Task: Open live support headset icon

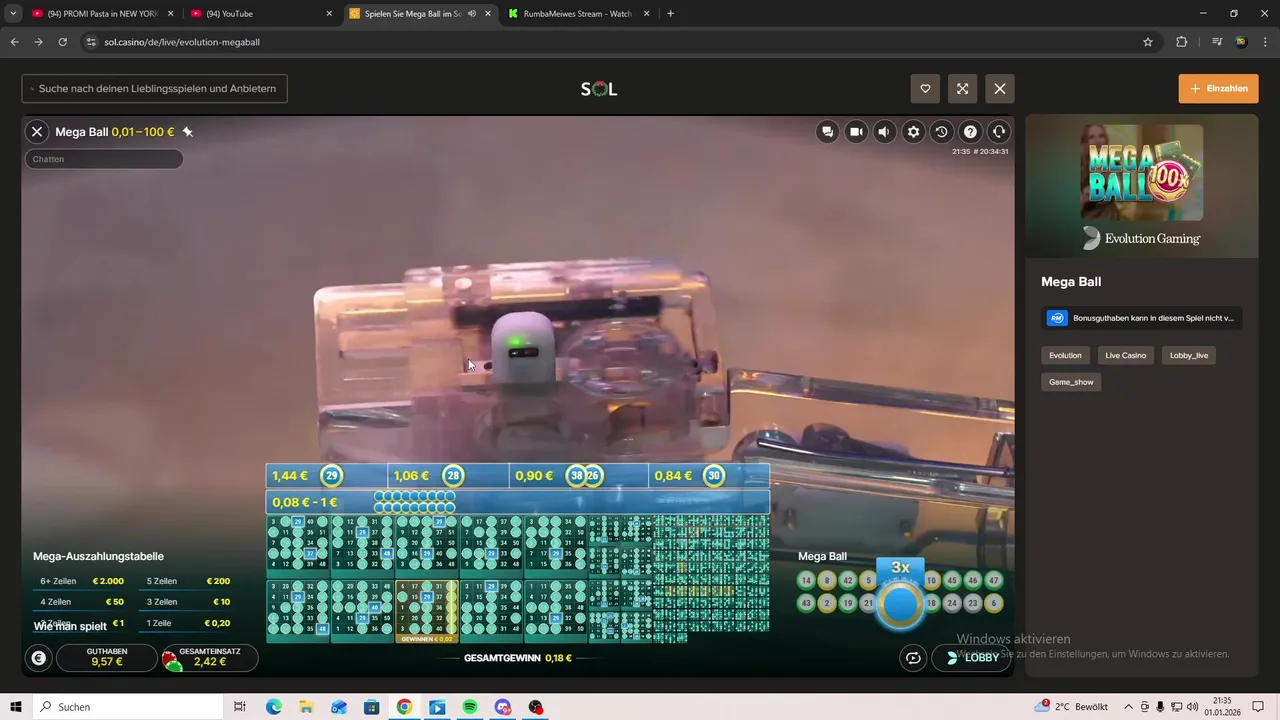Action: pyautogui.click(x=998, y=131)
